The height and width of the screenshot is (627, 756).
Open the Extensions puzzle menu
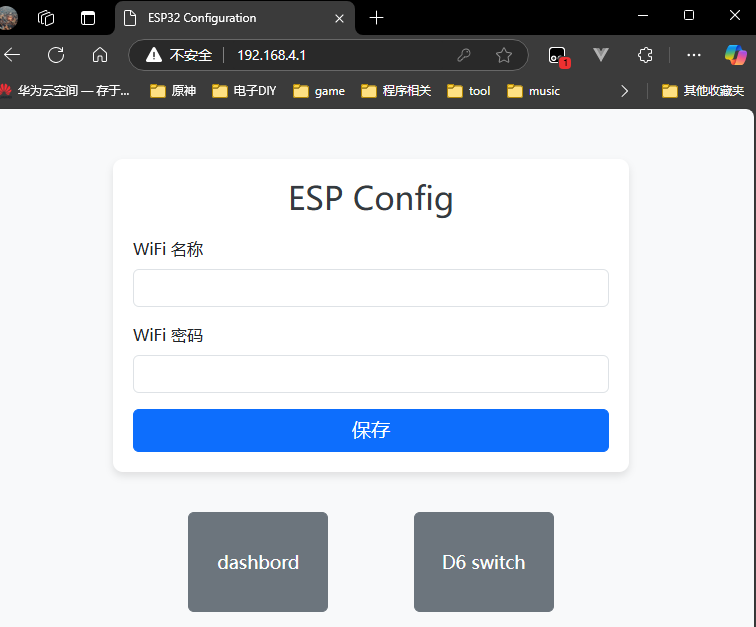645,55
